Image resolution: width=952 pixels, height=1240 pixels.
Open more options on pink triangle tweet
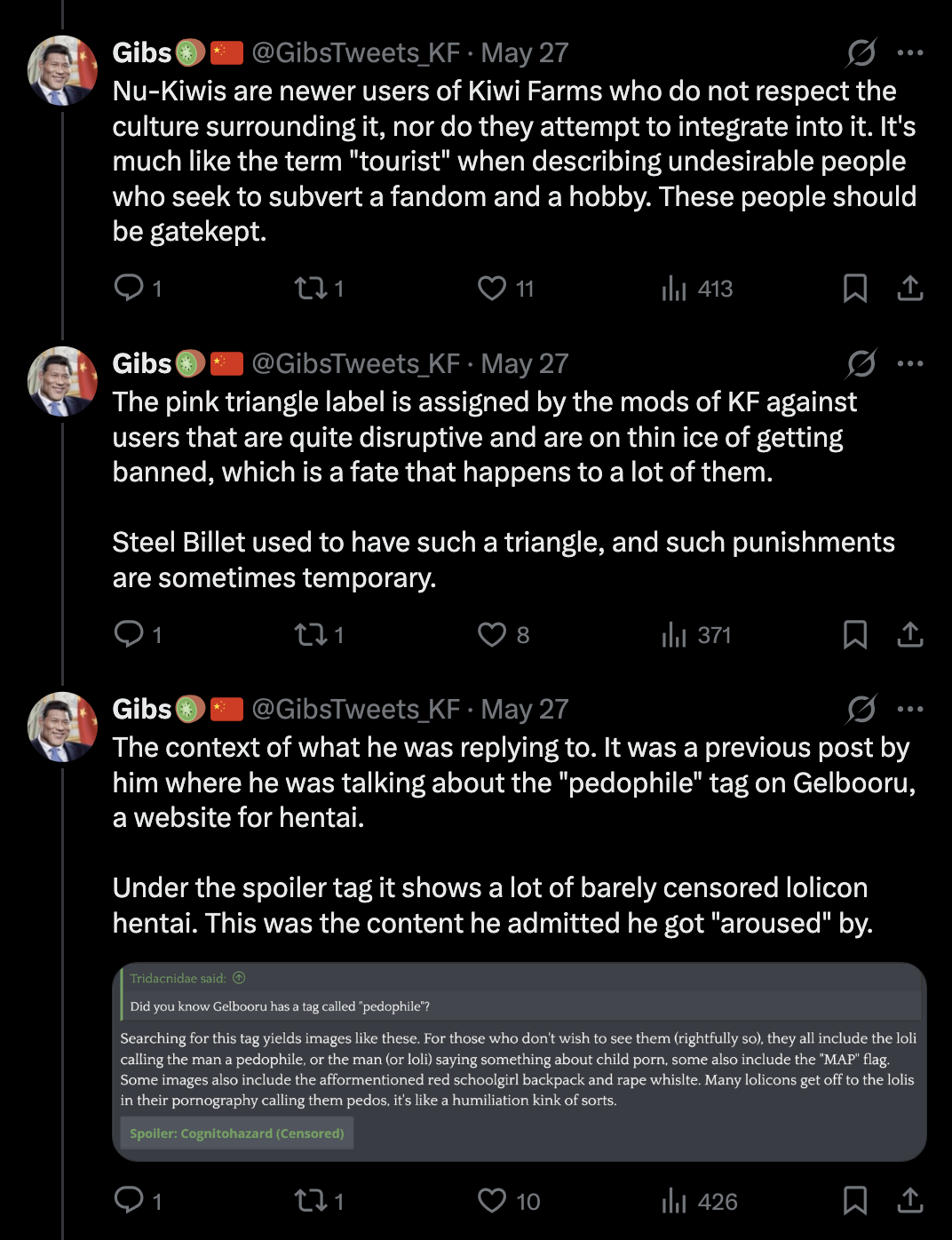[910, 363]
